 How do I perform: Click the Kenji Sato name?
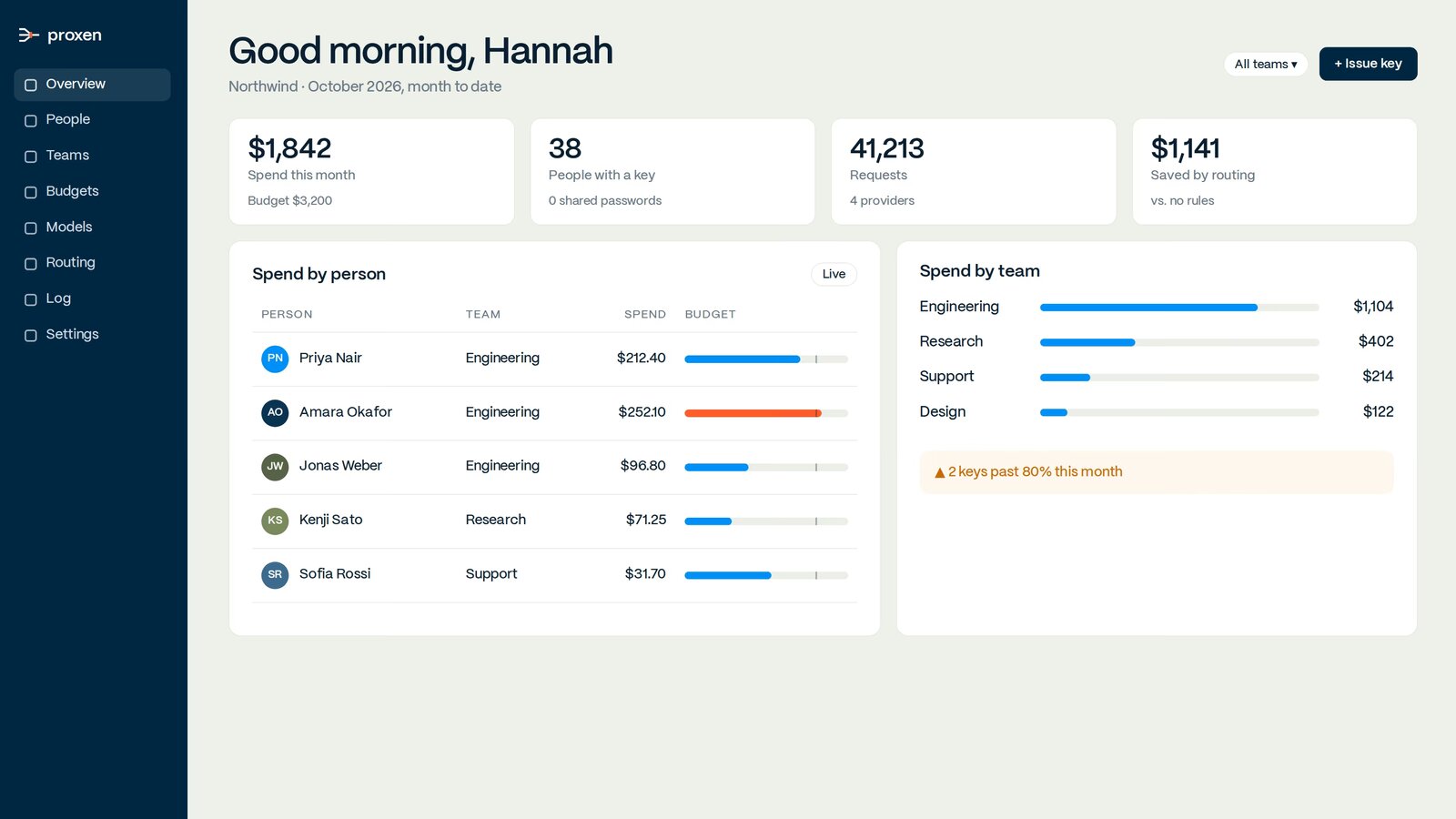pos(331,520)
